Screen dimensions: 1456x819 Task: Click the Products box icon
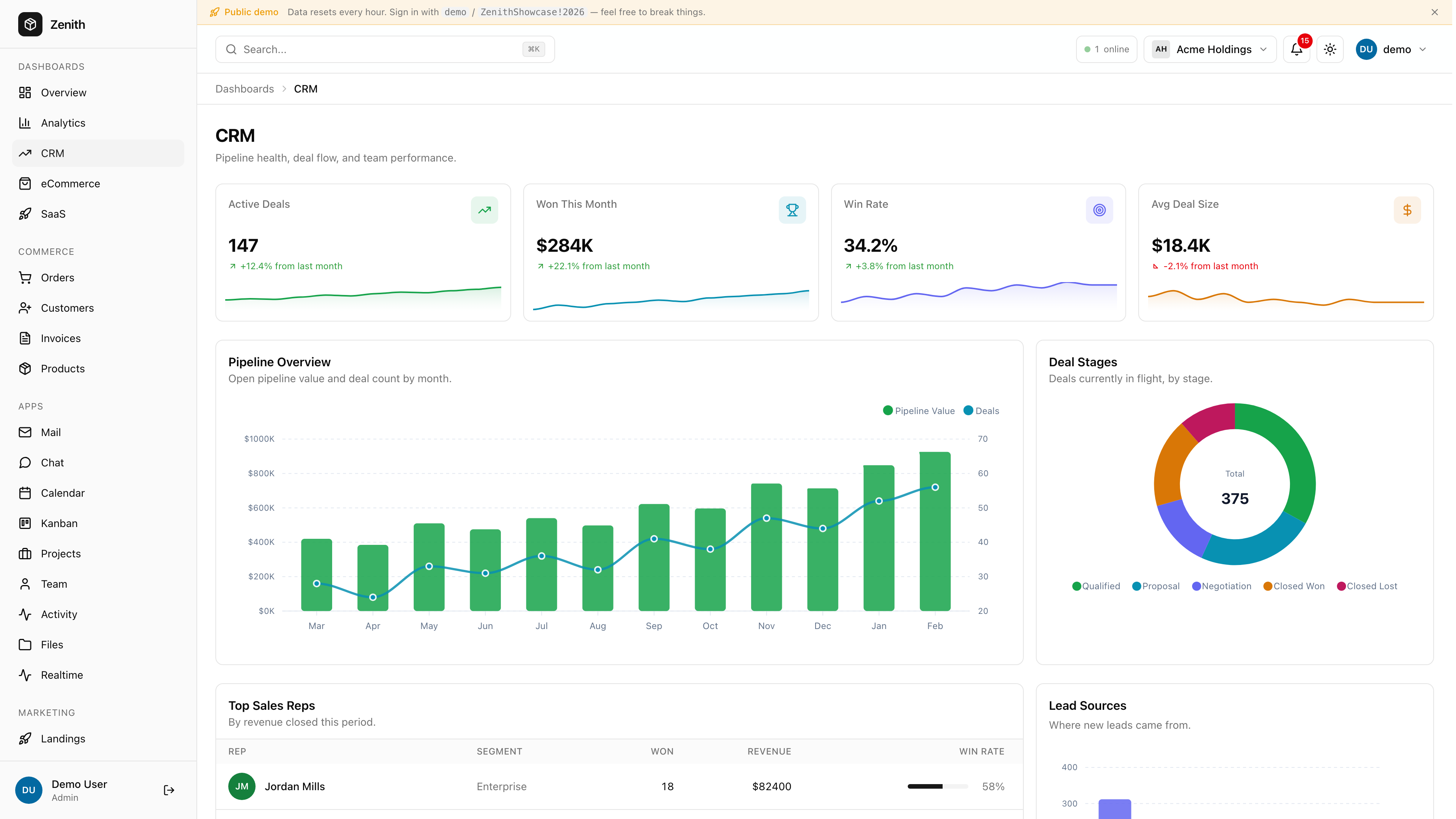coord(25,369)
